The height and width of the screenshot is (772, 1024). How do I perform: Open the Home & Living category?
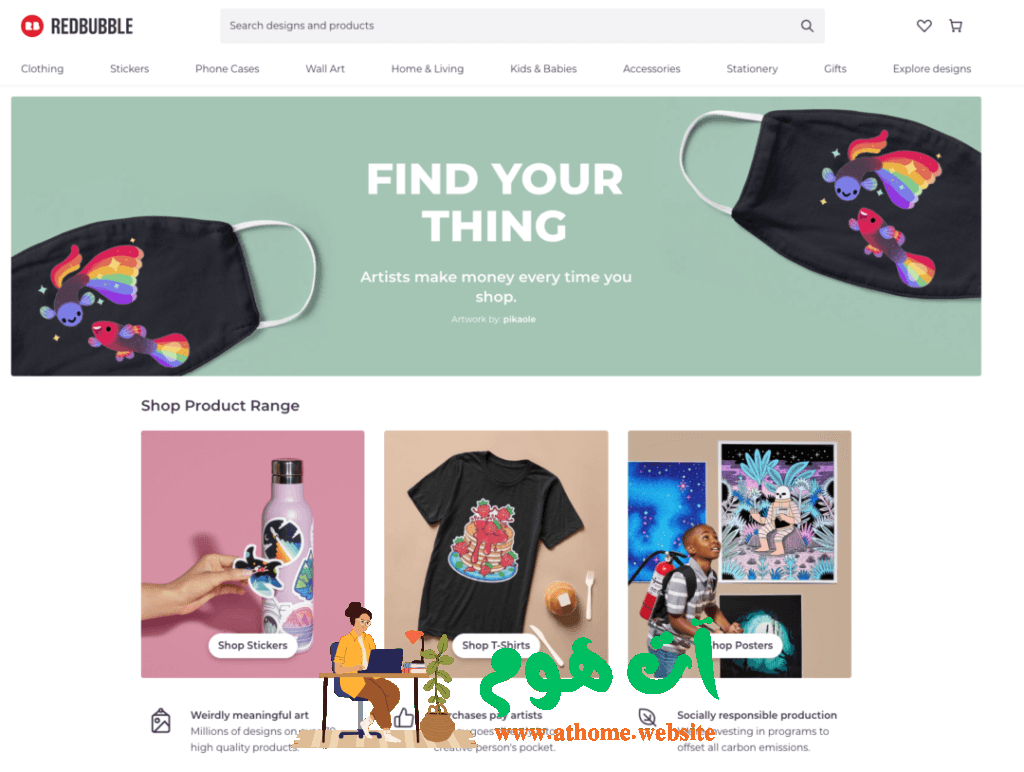click(427, 69)
